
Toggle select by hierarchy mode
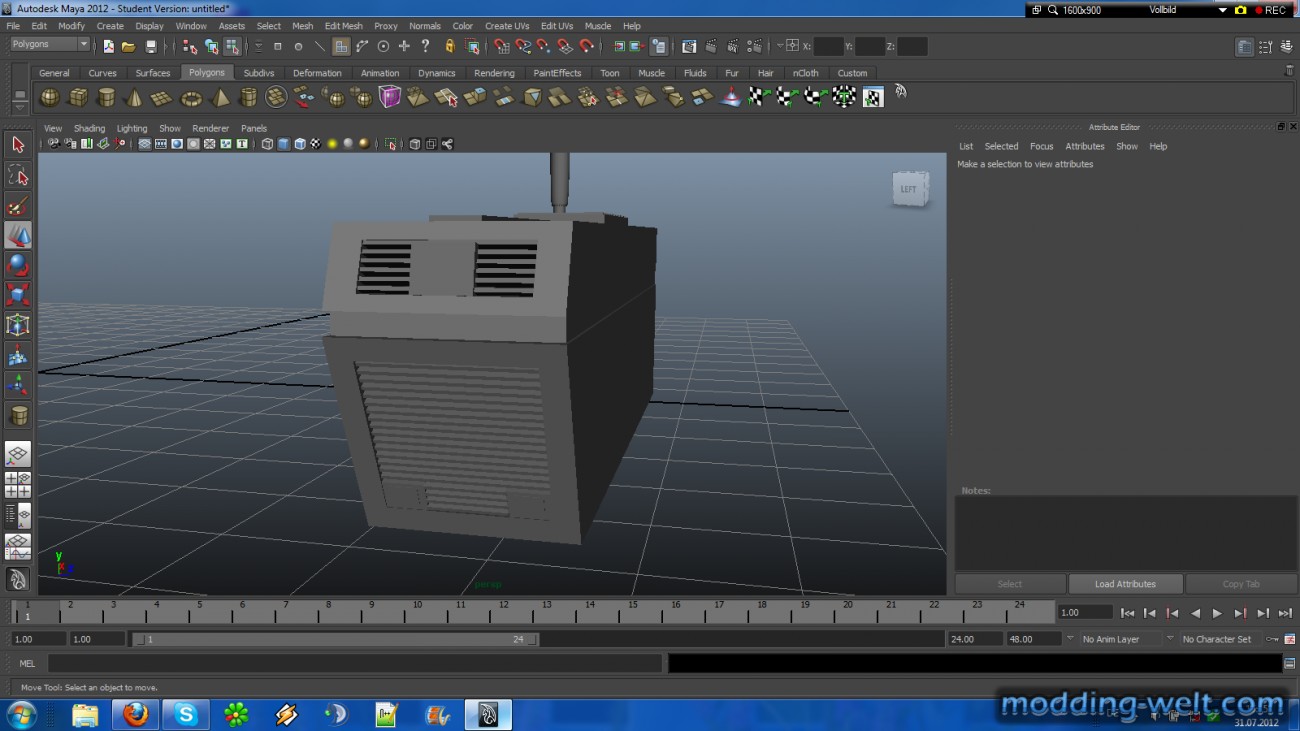(190, 46)
